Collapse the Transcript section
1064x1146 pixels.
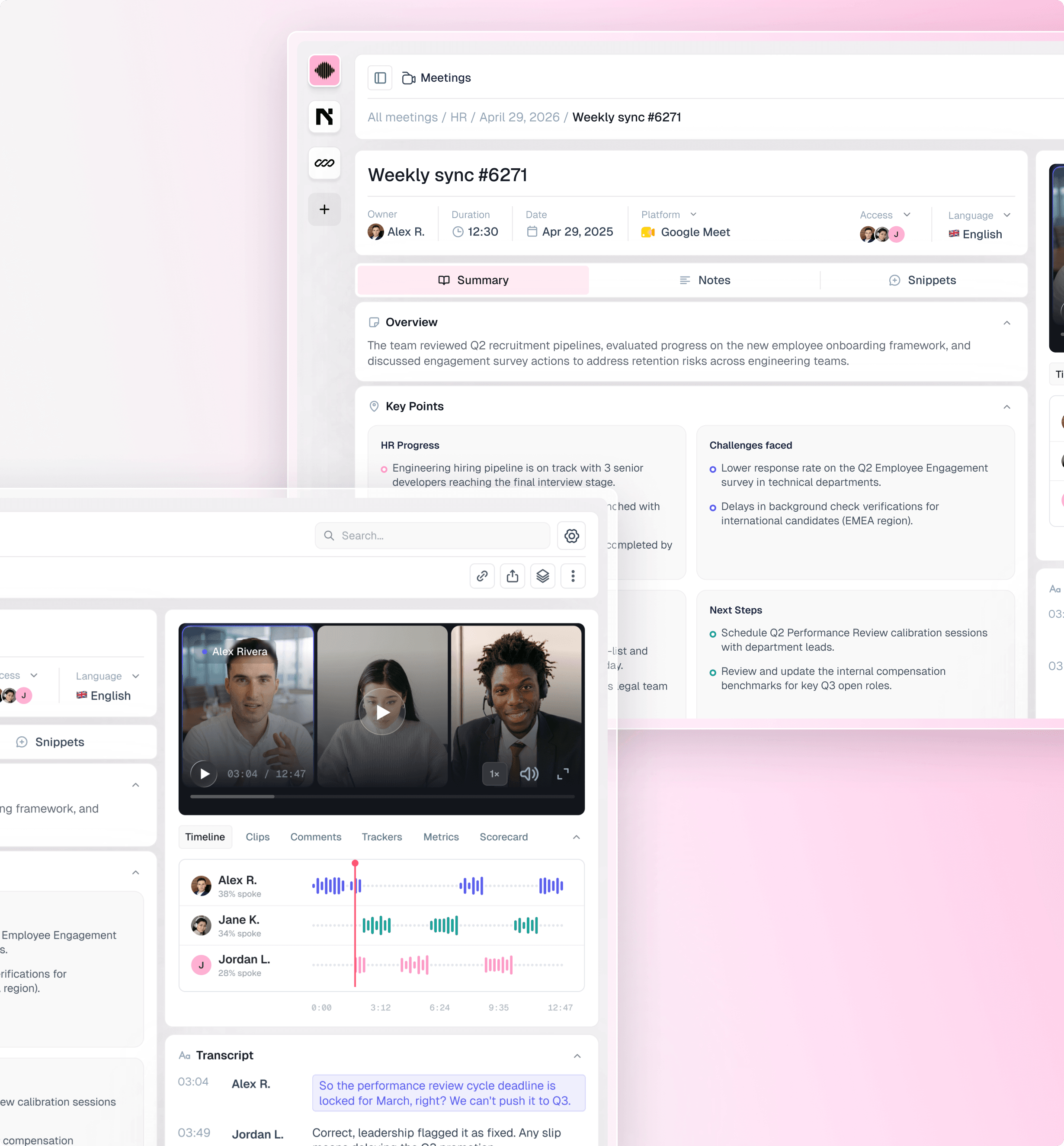point(577,1056)
